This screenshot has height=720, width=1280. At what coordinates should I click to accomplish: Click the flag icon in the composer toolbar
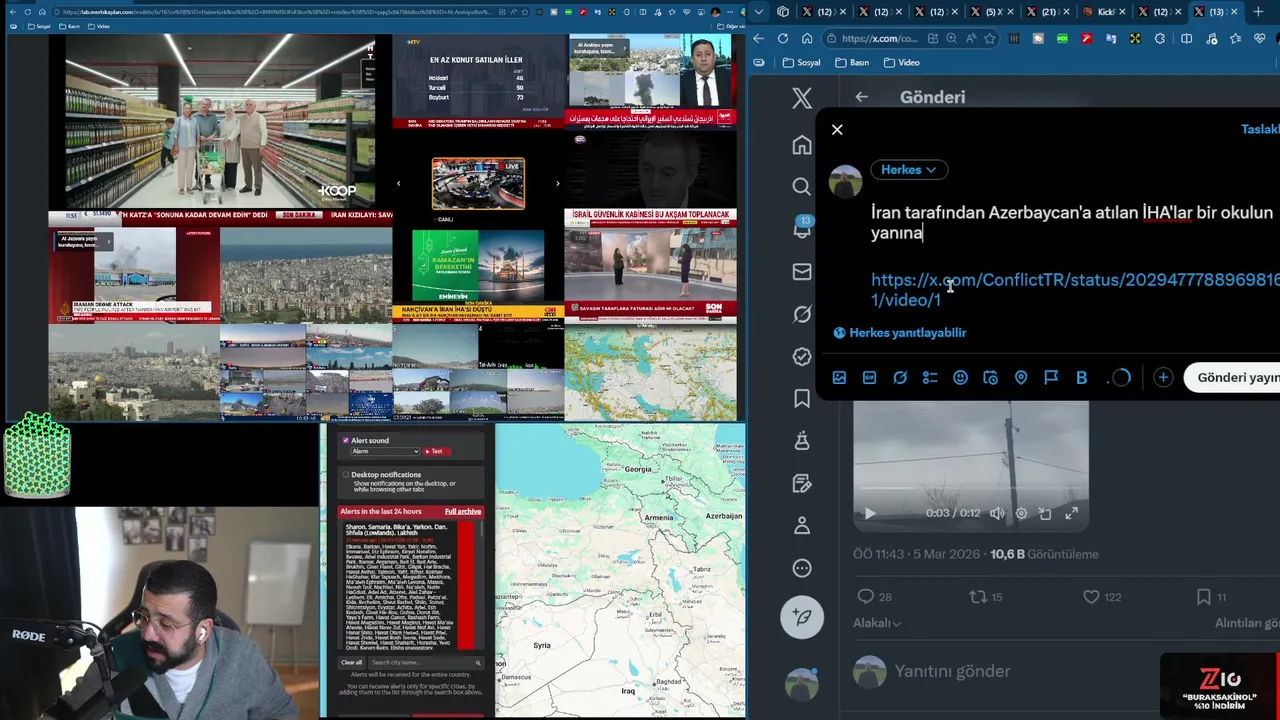tap(1051, 378)
